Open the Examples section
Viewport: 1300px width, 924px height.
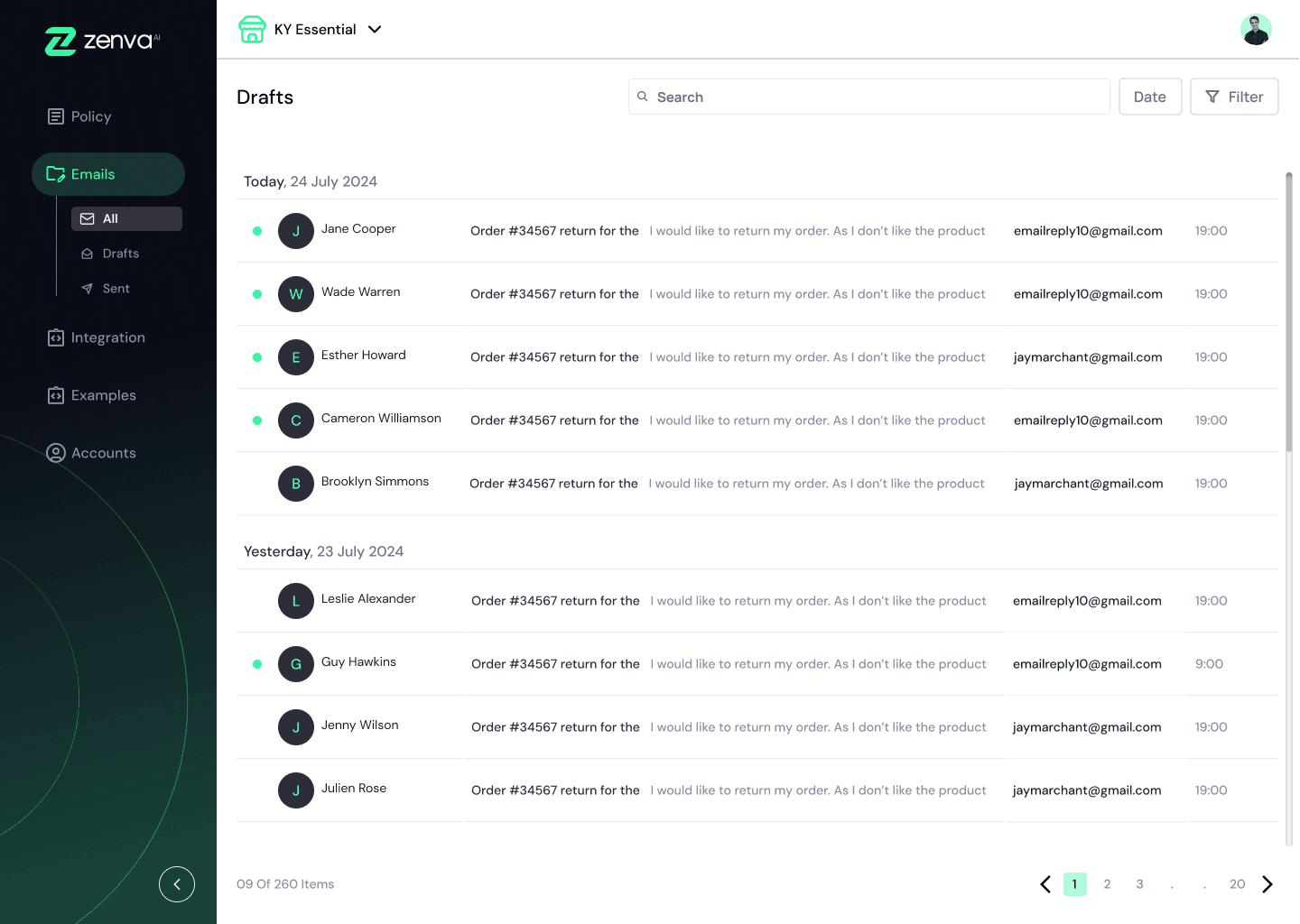pyautogui.click(x=91, y=395)
